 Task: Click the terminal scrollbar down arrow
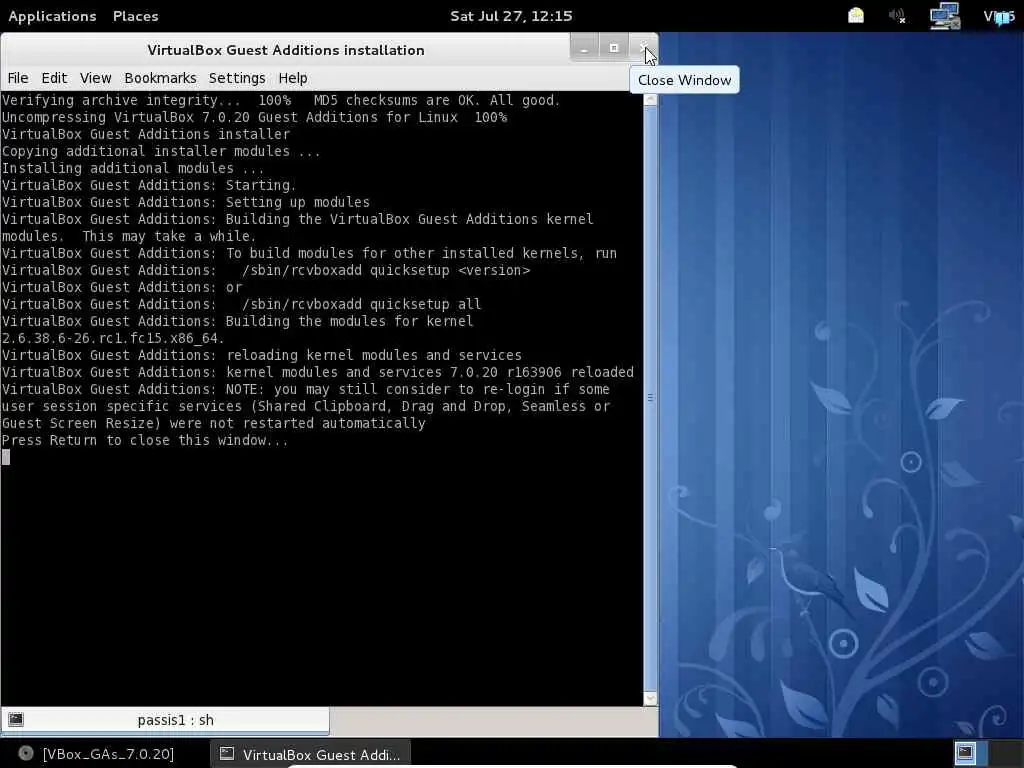(x=650, y=699)
